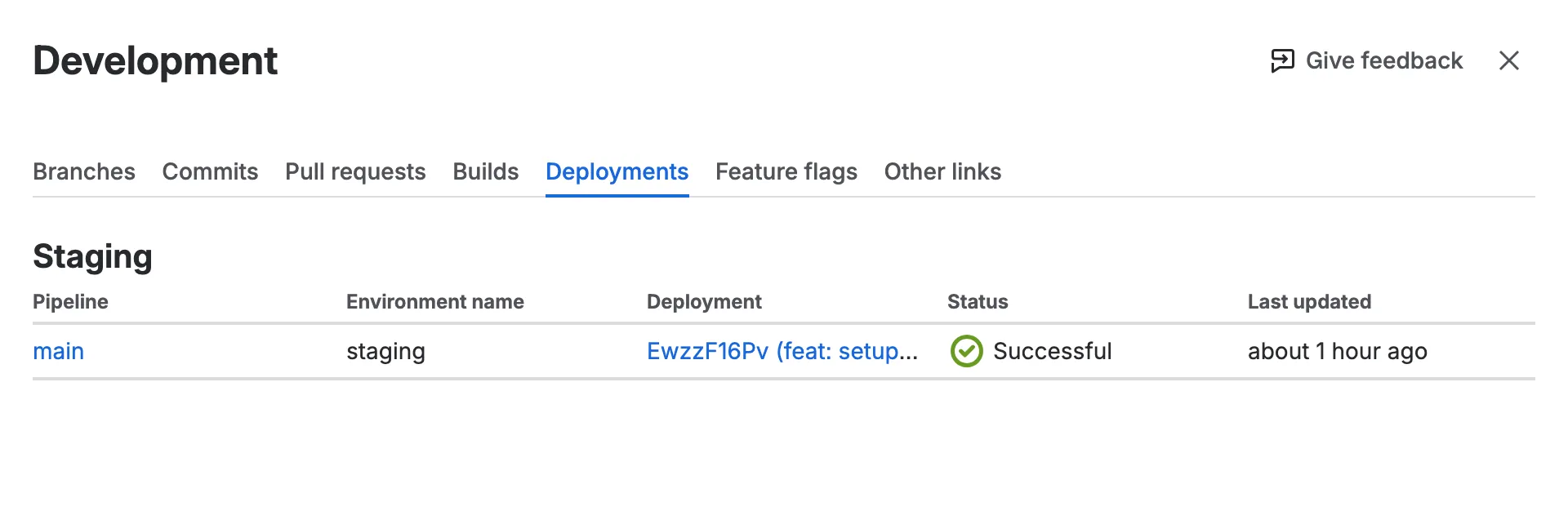This screenshot has height=511, width=1568.
Task: Open the Feature flags tab
Action: (786, 171)
